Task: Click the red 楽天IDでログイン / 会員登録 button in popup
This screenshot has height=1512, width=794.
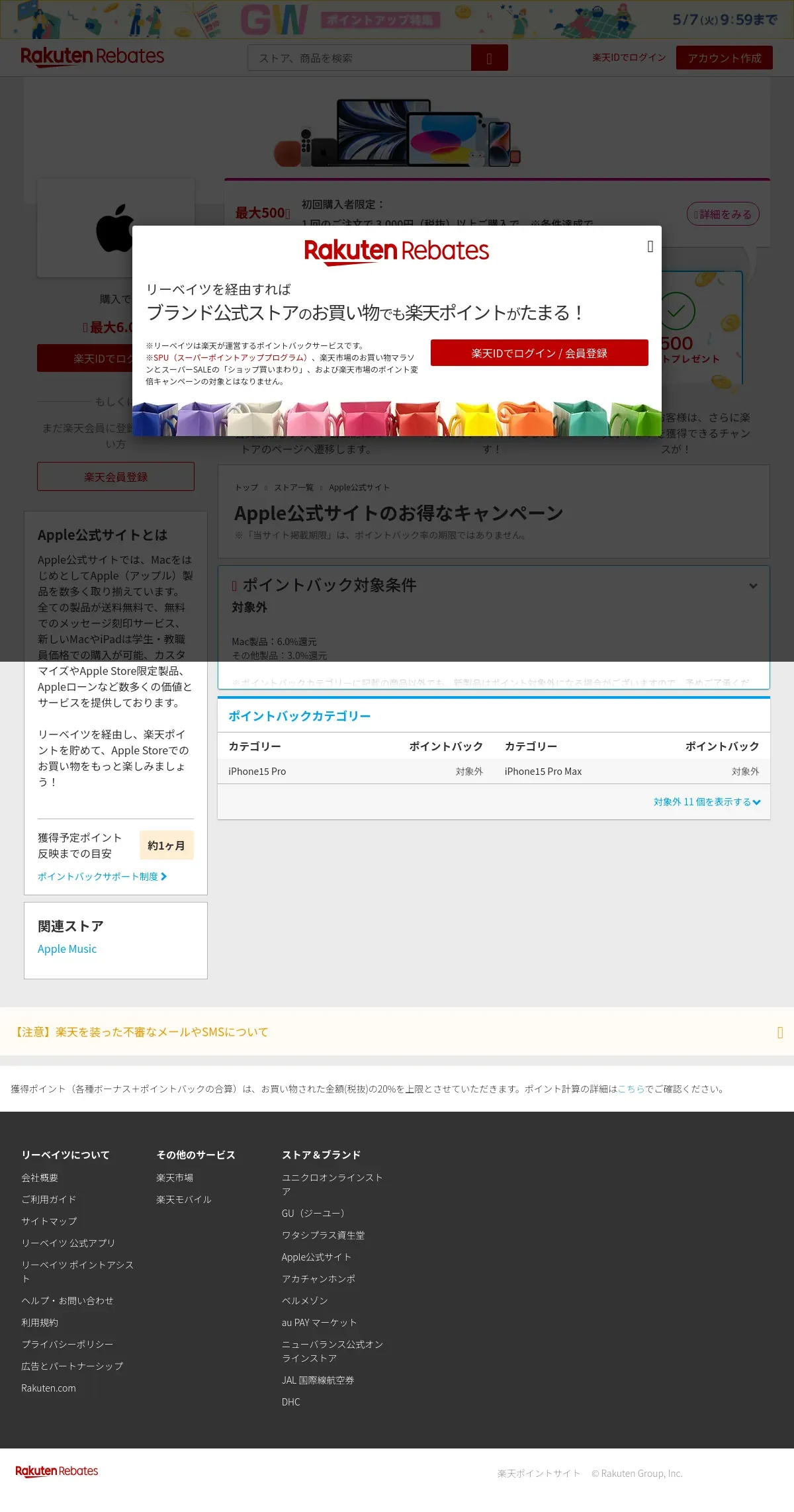Action: pyautogui.click(x=539, y=353)
